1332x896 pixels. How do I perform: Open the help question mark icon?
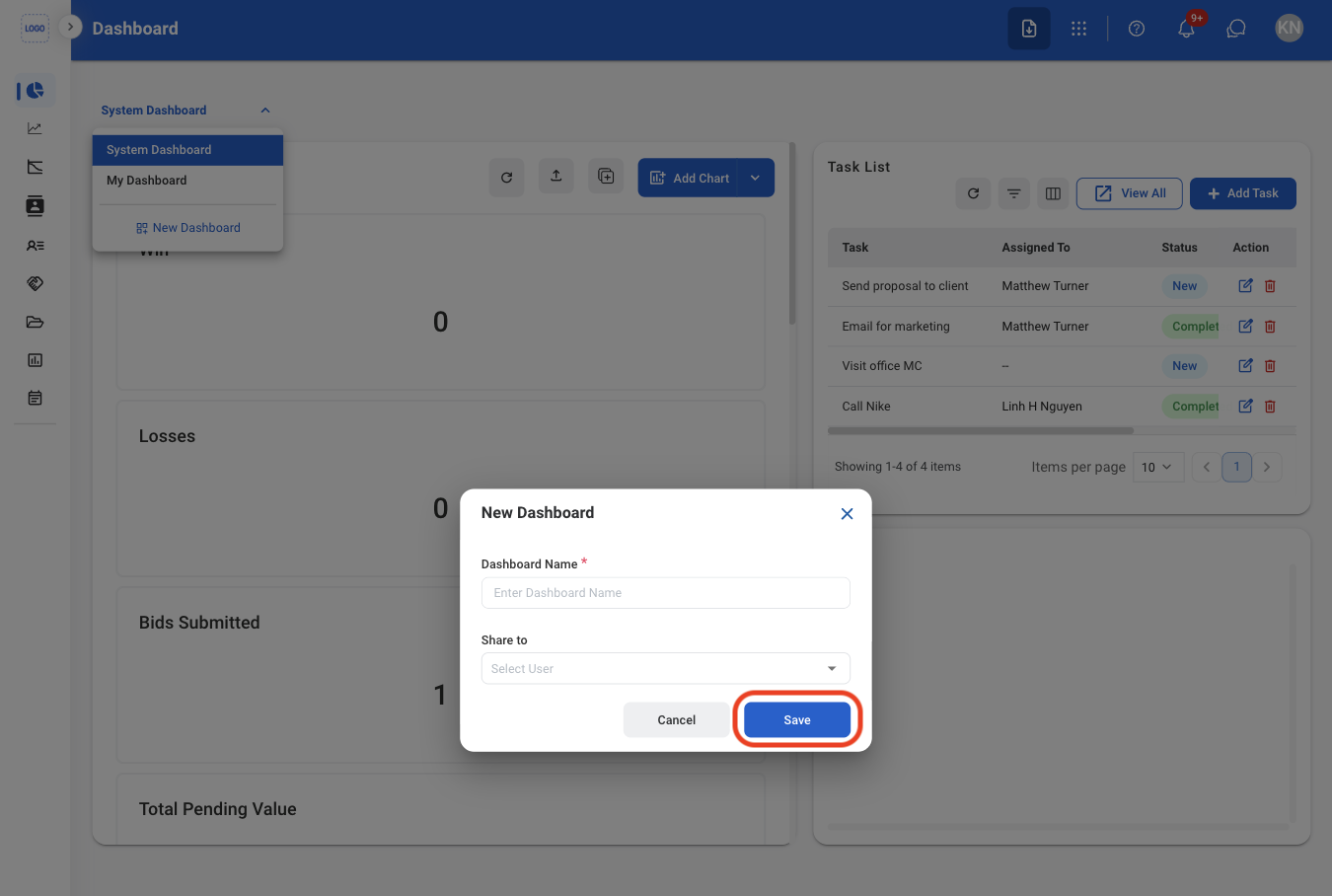(x=1137, y=29)
